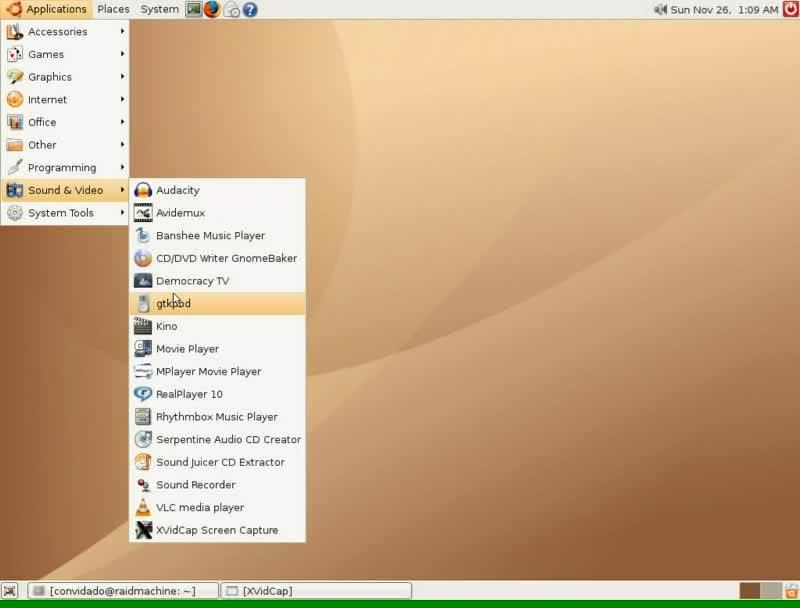
Task: Click the Sound Juicer CD Extractor icon
Action: coord(143,462)
